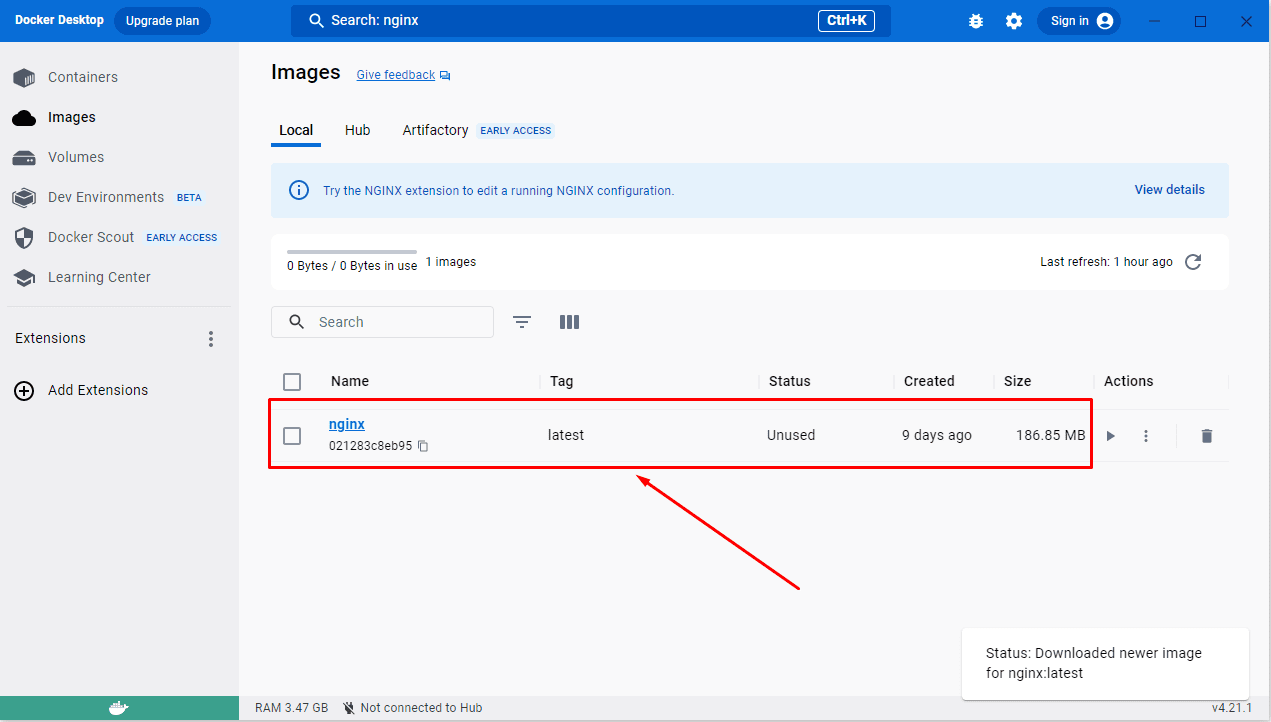The image size is (1271, 722).
Task: Click the EARLY ACCESS badge beside Artifactory
Action: 516,131
